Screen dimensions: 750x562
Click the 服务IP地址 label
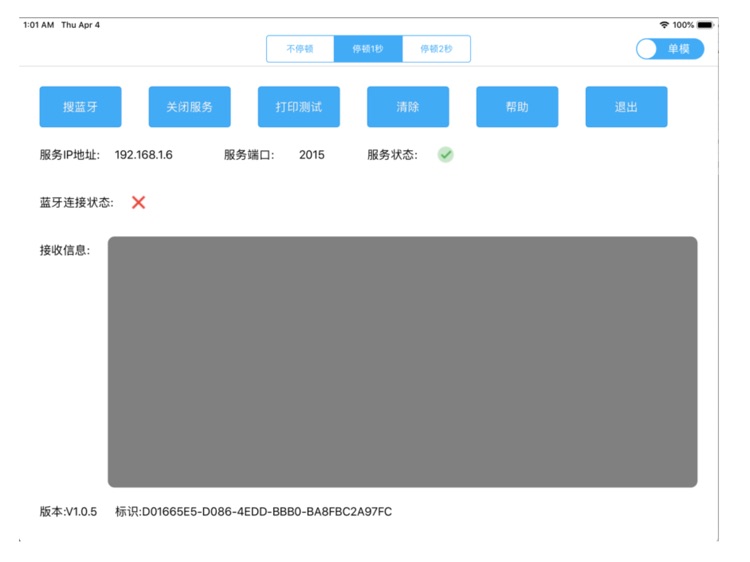pyautogui.click(x=70, y=155)
